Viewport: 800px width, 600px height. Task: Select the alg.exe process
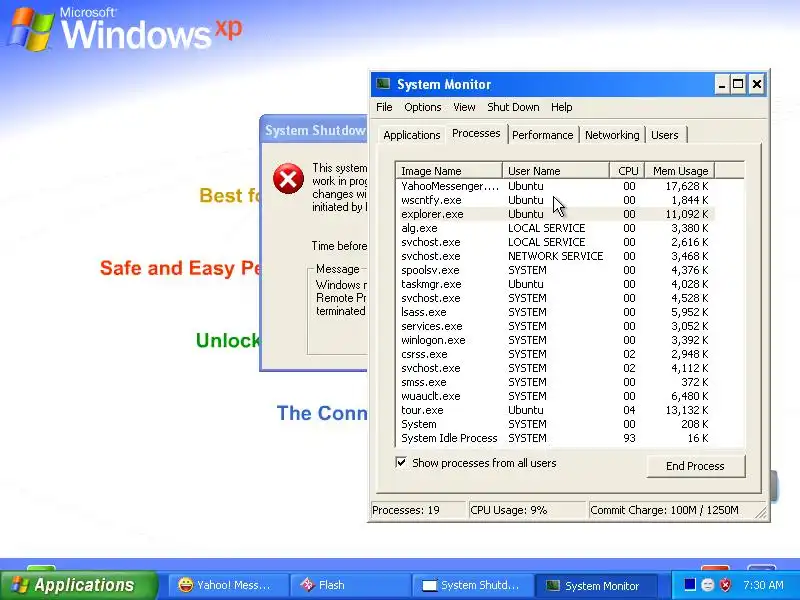point(555,228)
